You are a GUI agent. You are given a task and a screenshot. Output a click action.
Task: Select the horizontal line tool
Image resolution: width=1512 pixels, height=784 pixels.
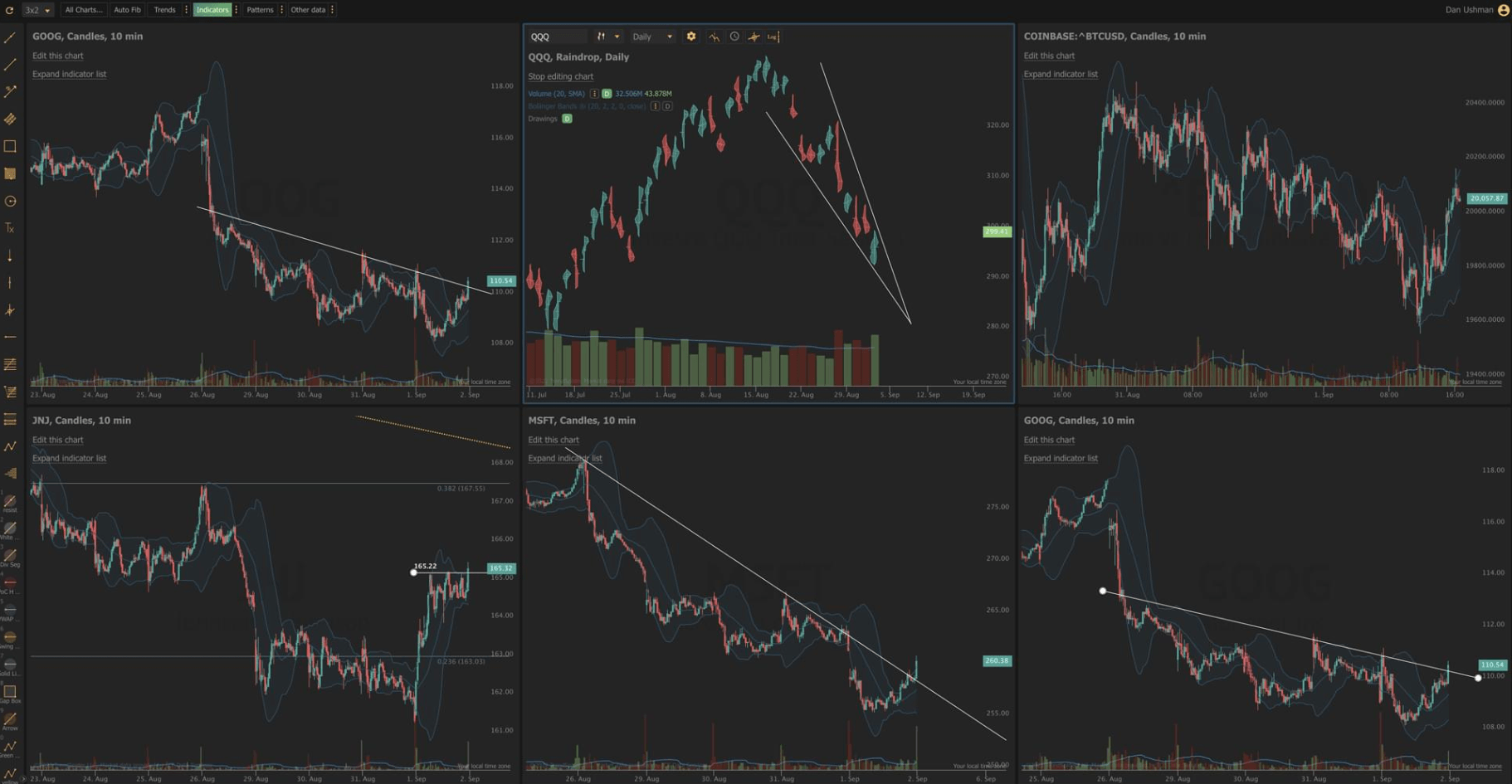coord(10,337)
